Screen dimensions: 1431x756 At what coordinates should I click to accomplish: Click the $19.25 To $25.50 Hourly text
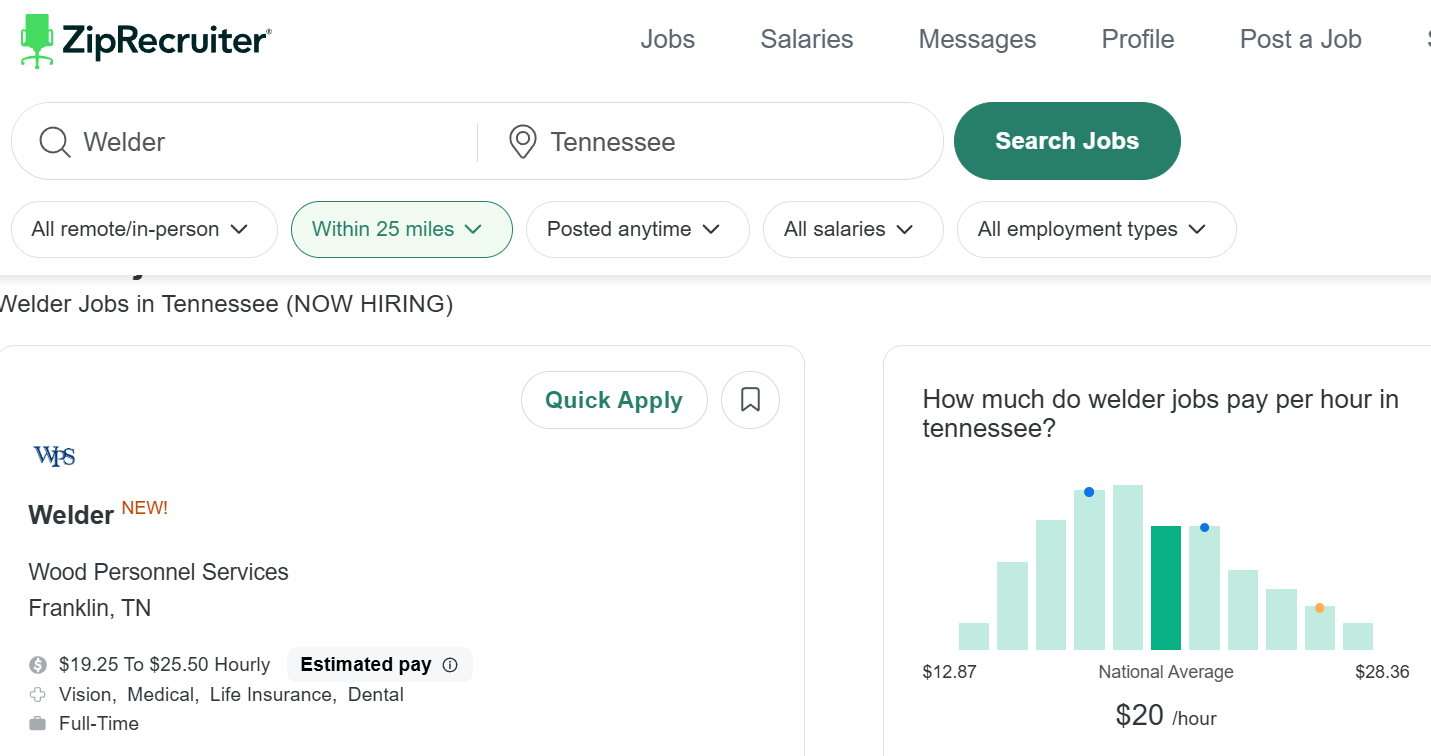coord(165,665)
